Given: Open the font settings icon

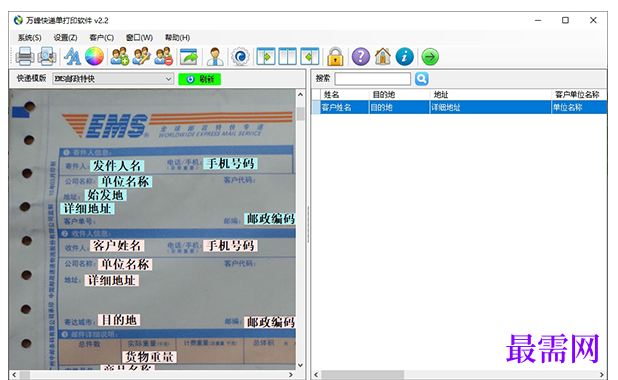Looking at the screenshot, I should click(x=72, y=56).
